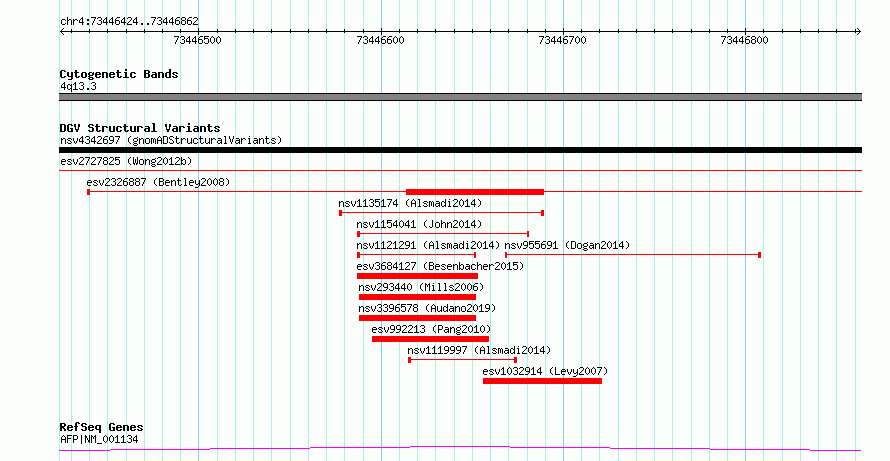Select esv1032914 (Levy2007) label
This screenshot has width=890, height=461.
point(545,371)
